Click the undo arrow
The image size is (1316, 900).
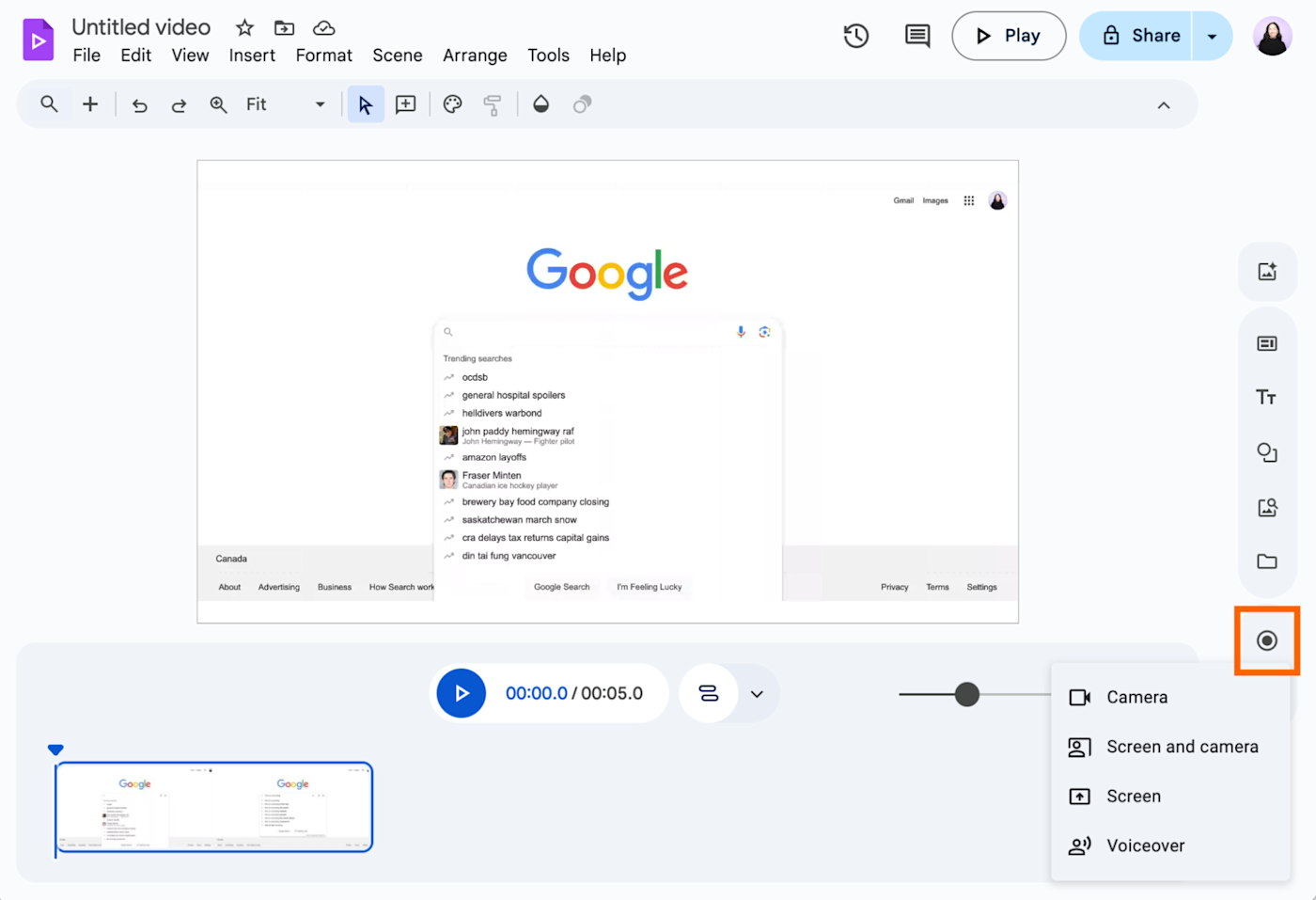[140, 105]
